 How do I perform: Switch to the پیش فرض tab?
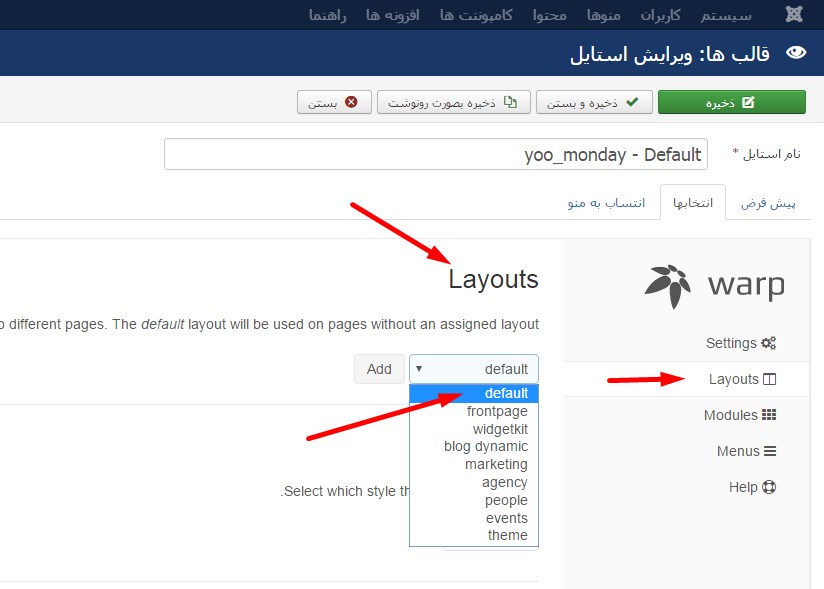point(768,203)
